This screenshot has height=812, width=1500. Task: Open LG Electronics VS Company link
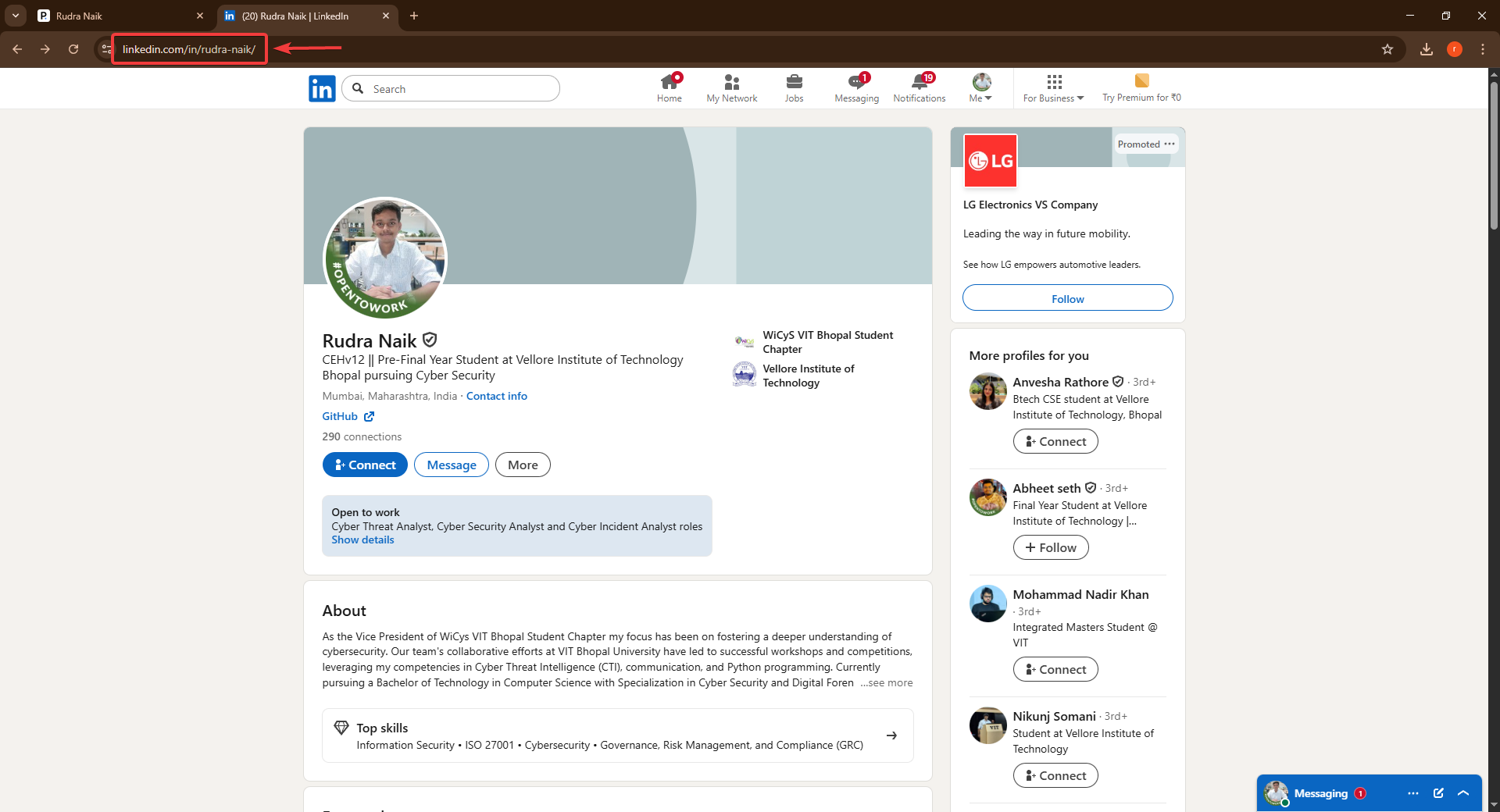[1030, 205]
